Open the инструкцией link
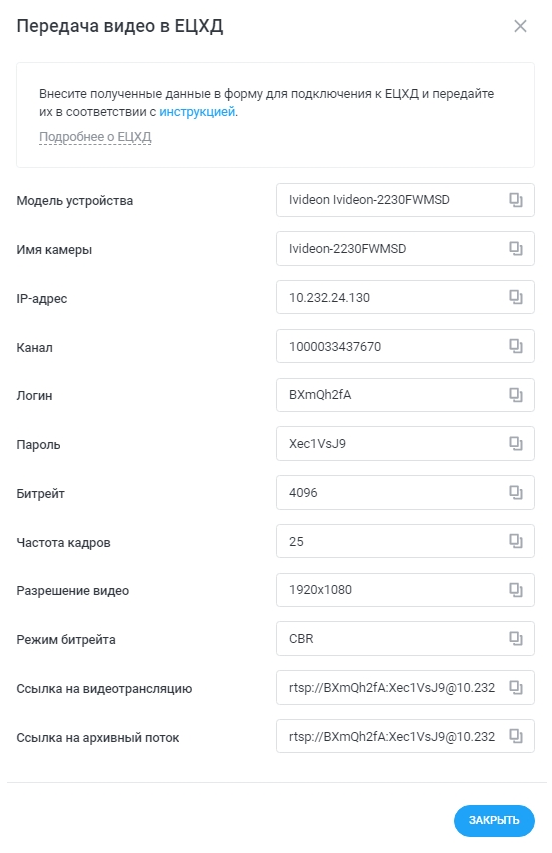 coord(197,112)
